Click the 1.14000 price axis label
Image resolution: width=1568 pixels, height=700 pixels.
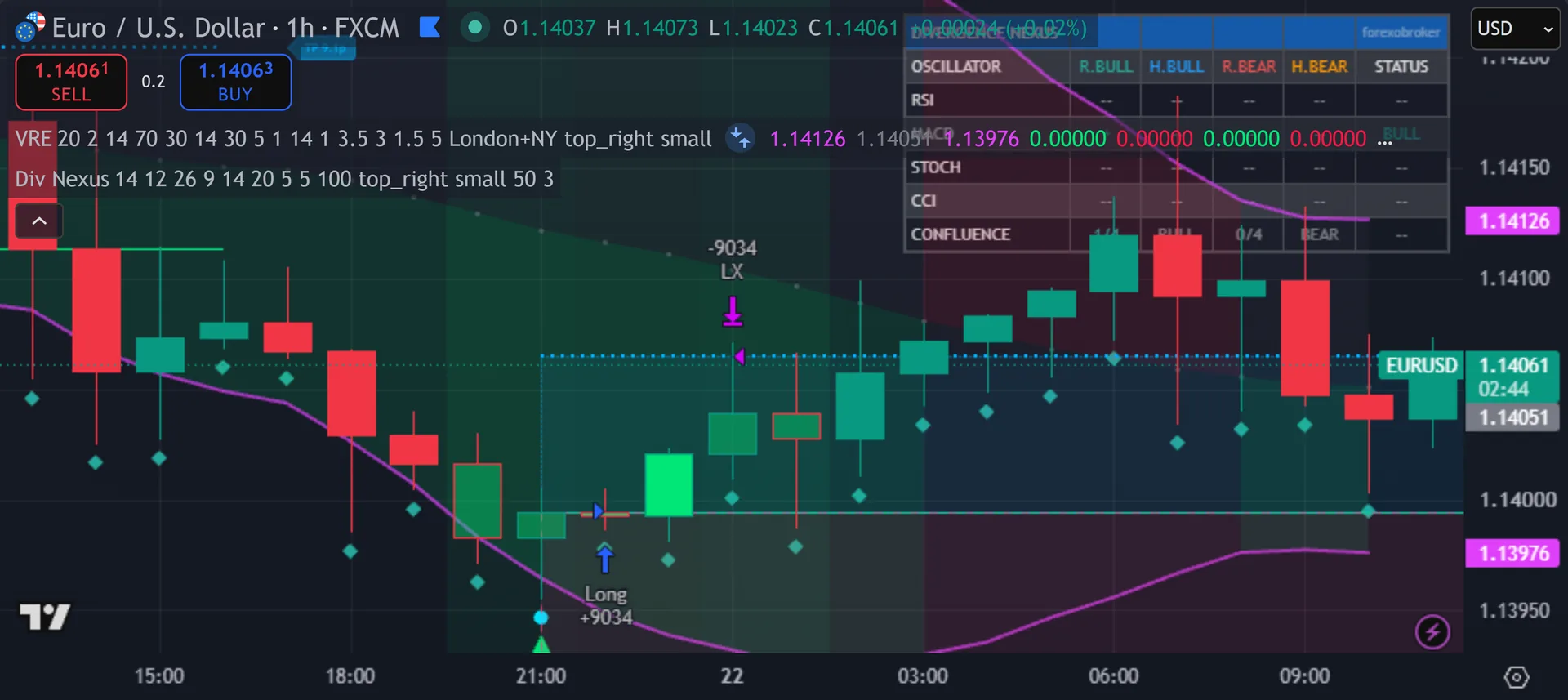(1517, 500)
